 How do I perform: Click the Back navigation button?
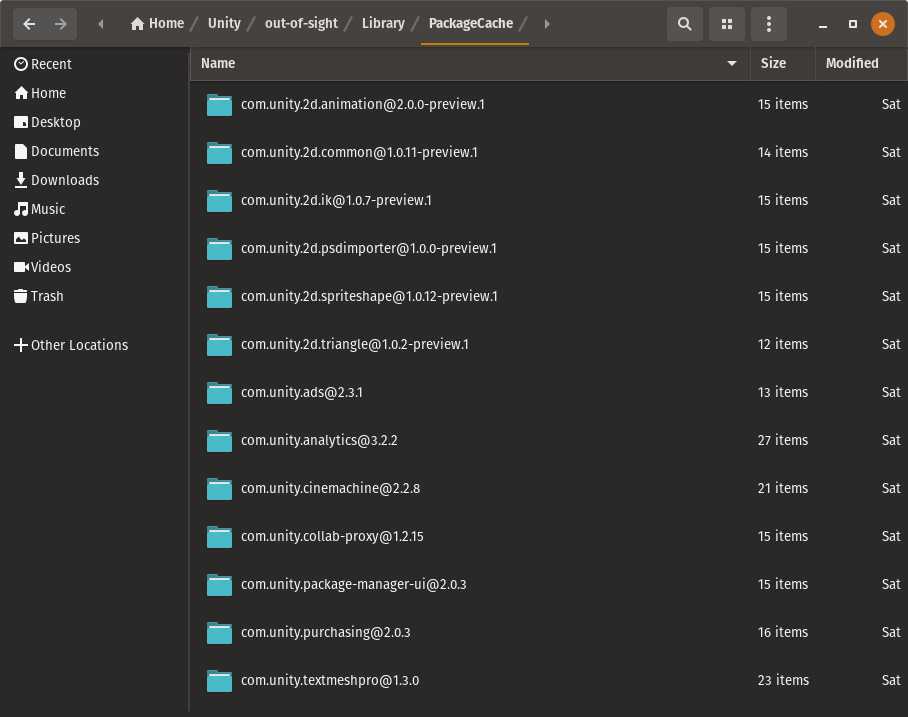[29, 23]
